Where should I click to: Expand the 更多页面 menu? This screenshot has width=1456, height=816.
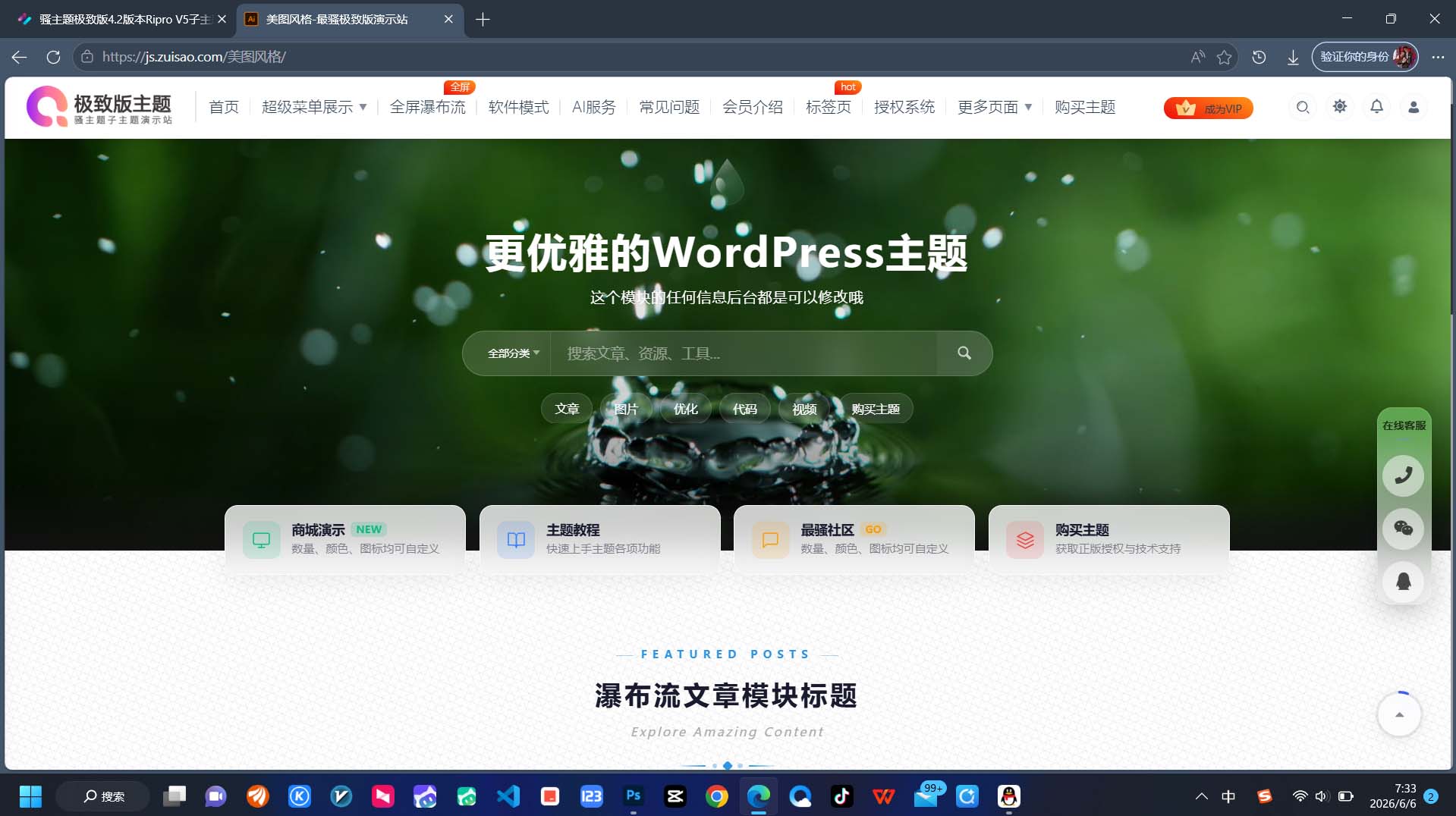pyautogui.click(x=995, y=107)
